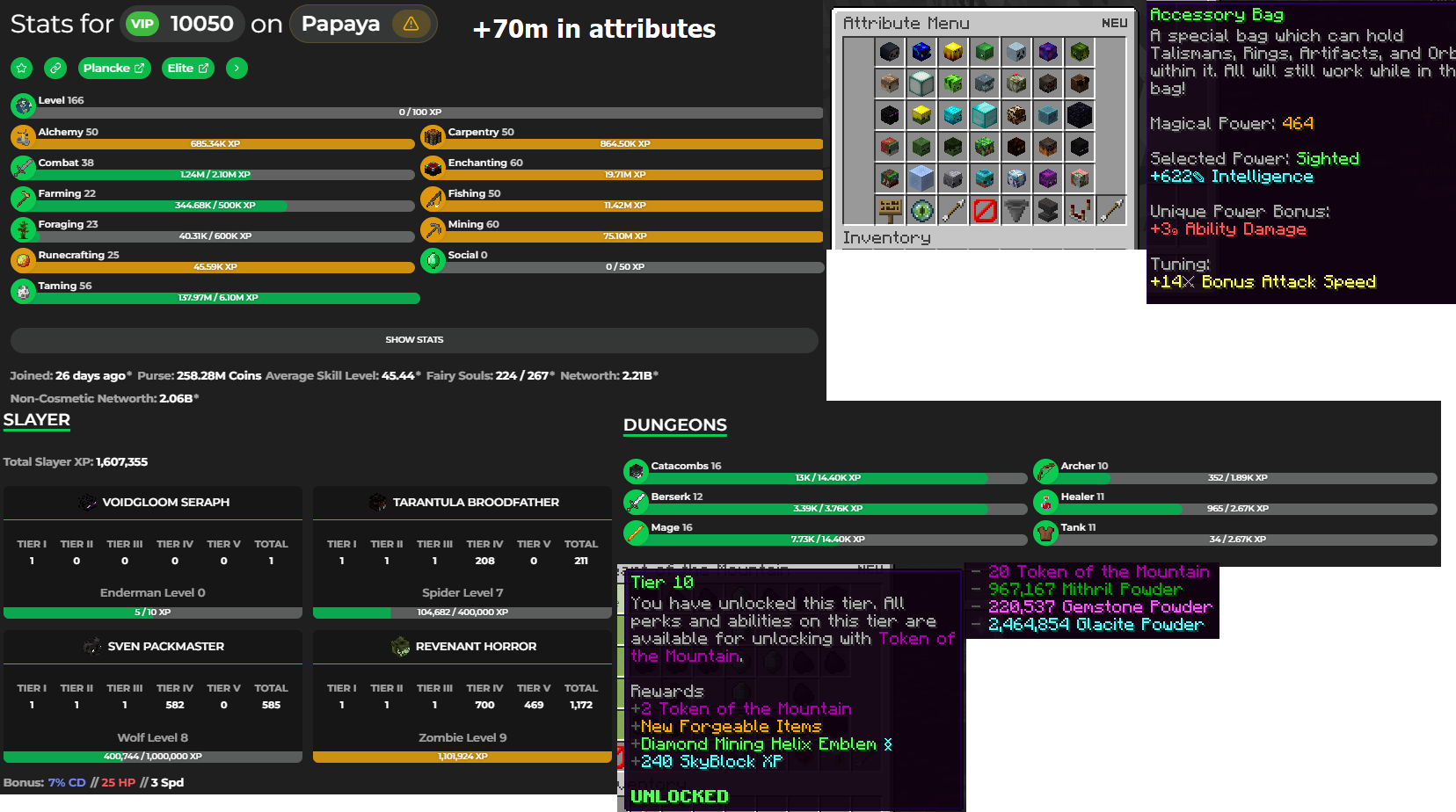Click the red barrier icon in Attribute Menu
Image resolution: width=1456 pixels, height=812 pixels.
click(x=985, y=210)
